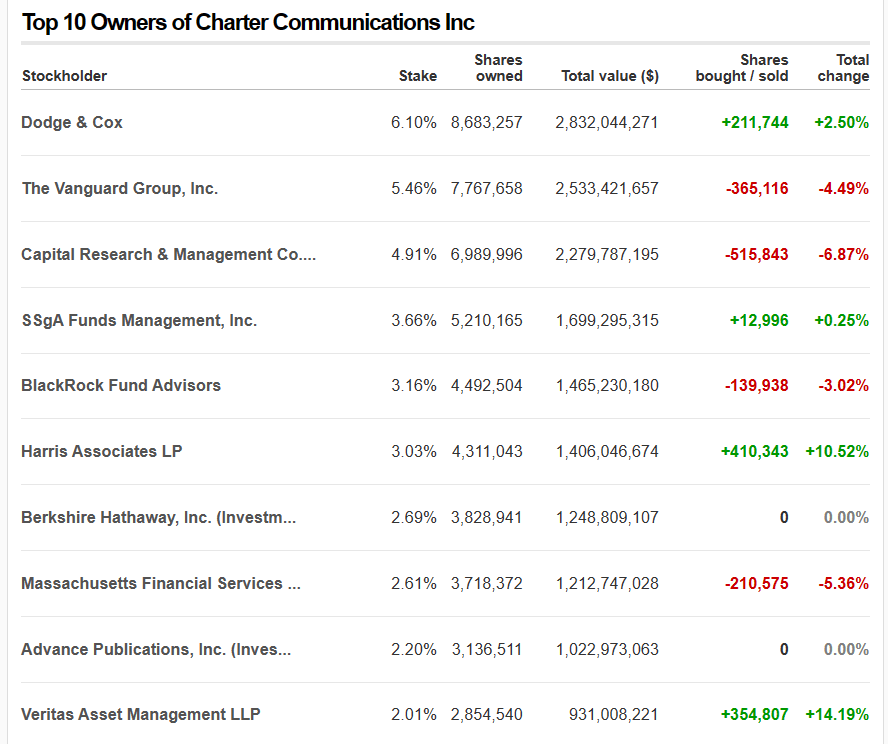Select total value 1,699,295,315
This screenshot has height=744, width=888.
tap(607, 320)
